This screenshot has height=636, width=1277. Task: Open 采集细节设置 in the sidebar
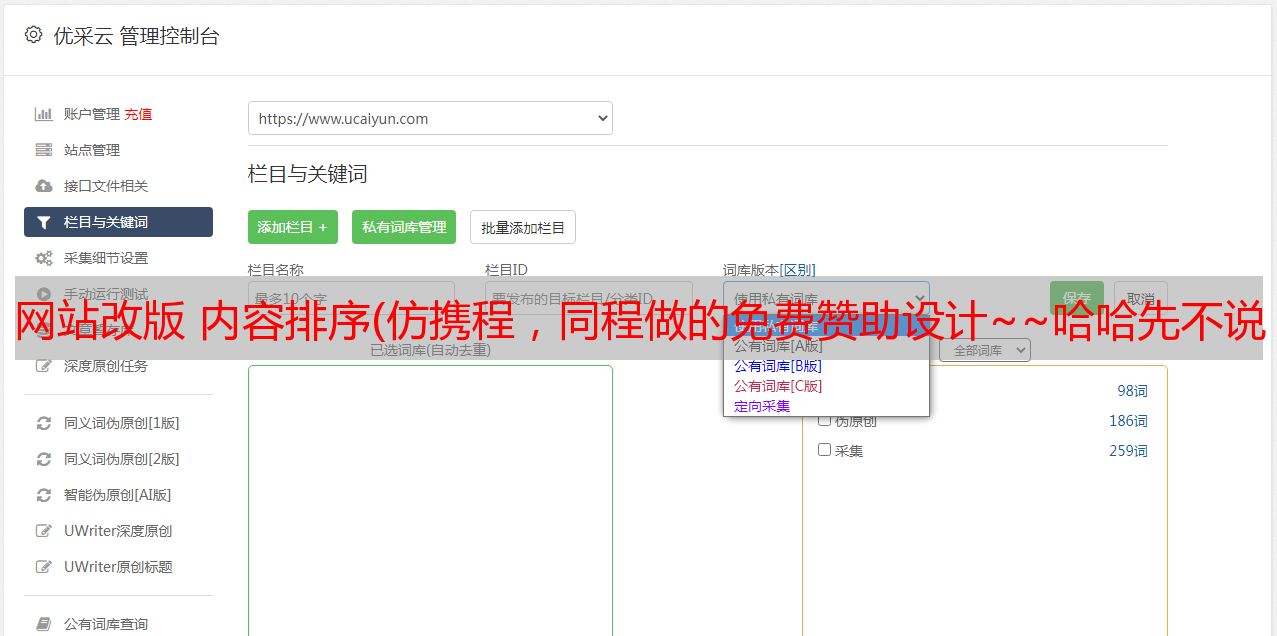(106, 258)
